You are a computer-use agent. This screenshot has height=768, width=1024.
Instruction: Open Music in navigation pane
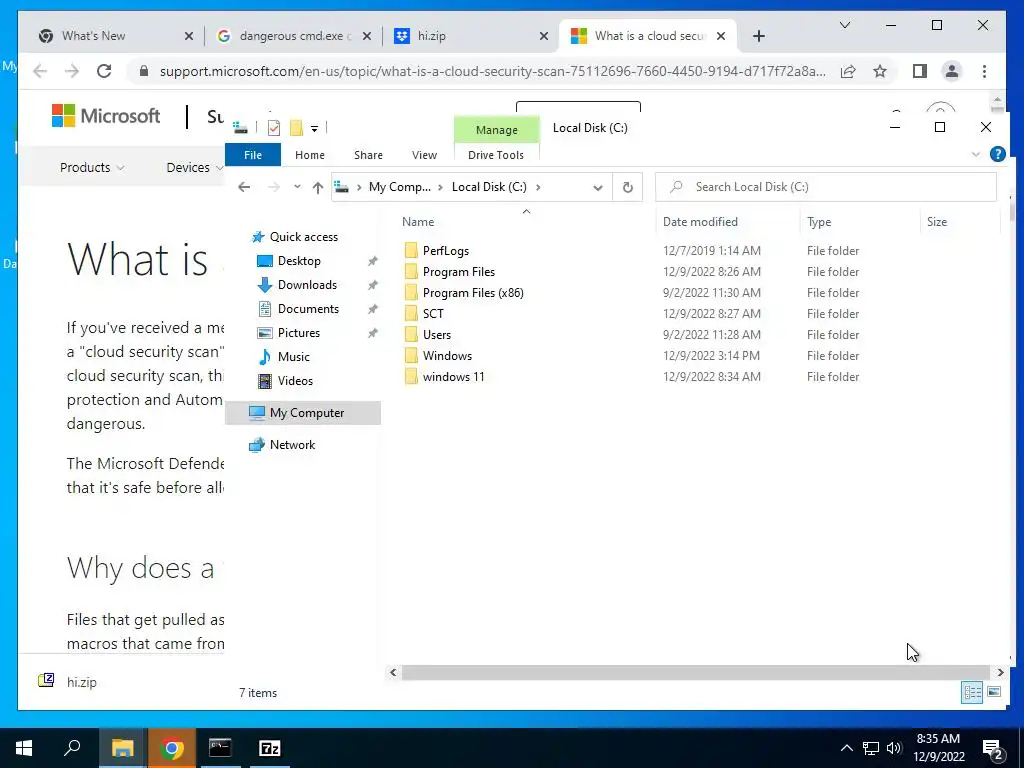[x=293, y=357]
